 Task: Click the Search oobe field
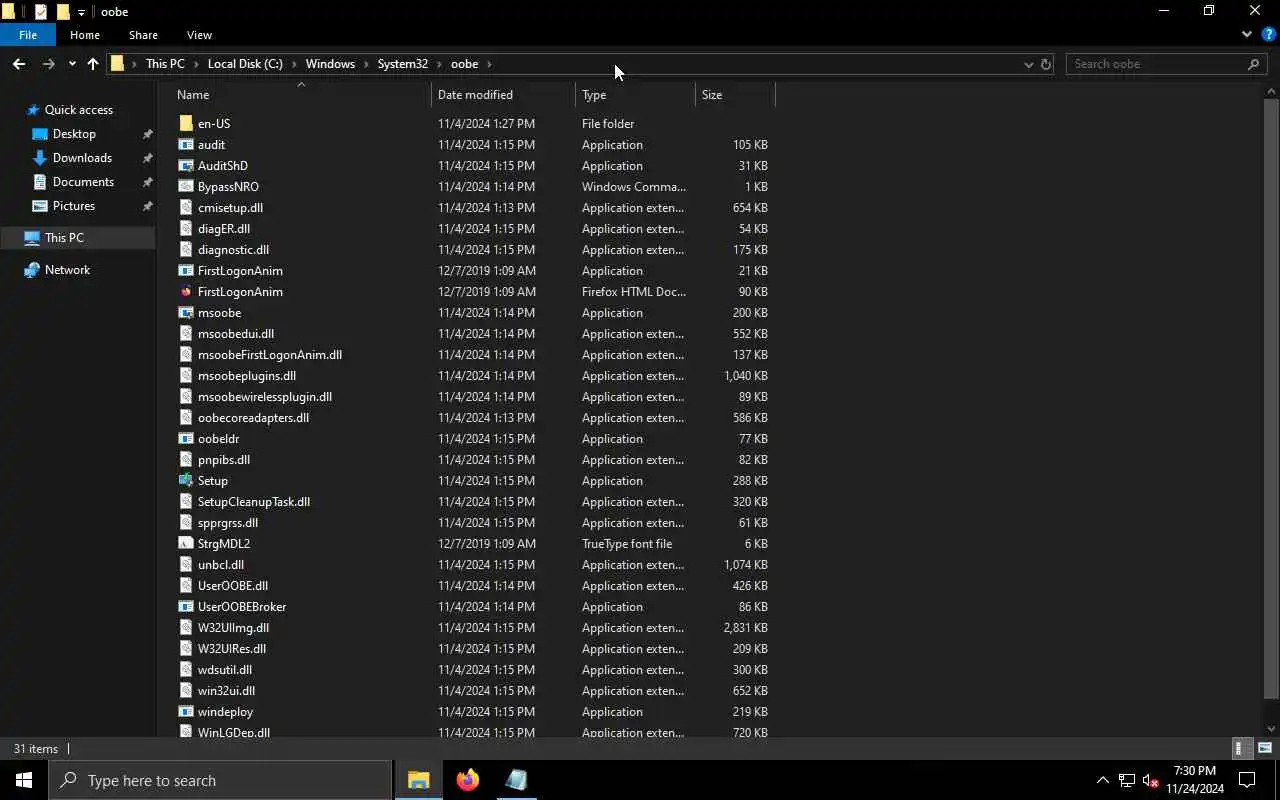click(x=1166, y=64)
